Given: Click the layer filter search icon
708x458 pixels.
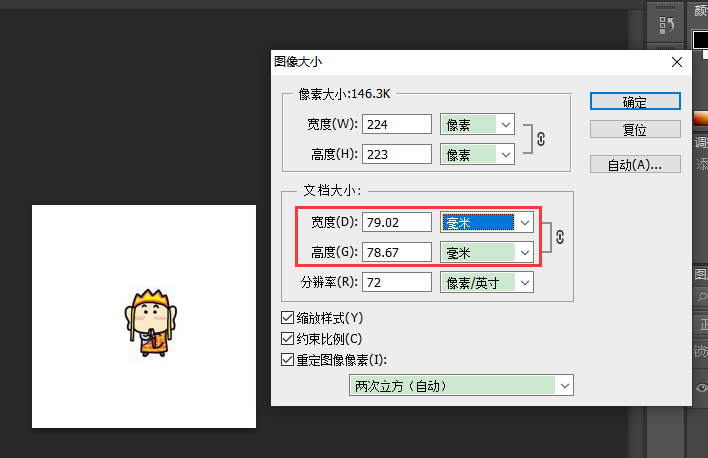Looking at the screenshot, I should tap(701, 298).
